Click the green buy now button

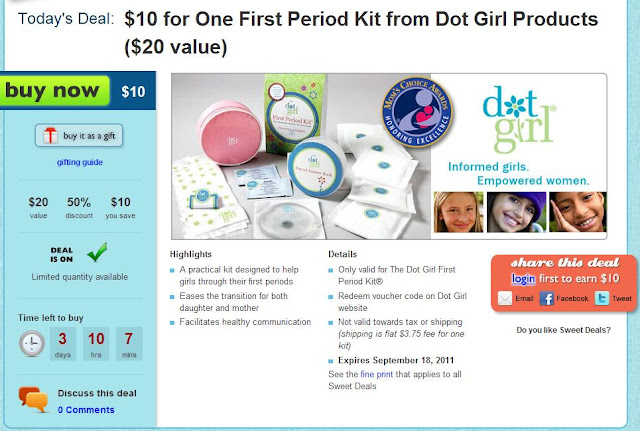[55, 91]
